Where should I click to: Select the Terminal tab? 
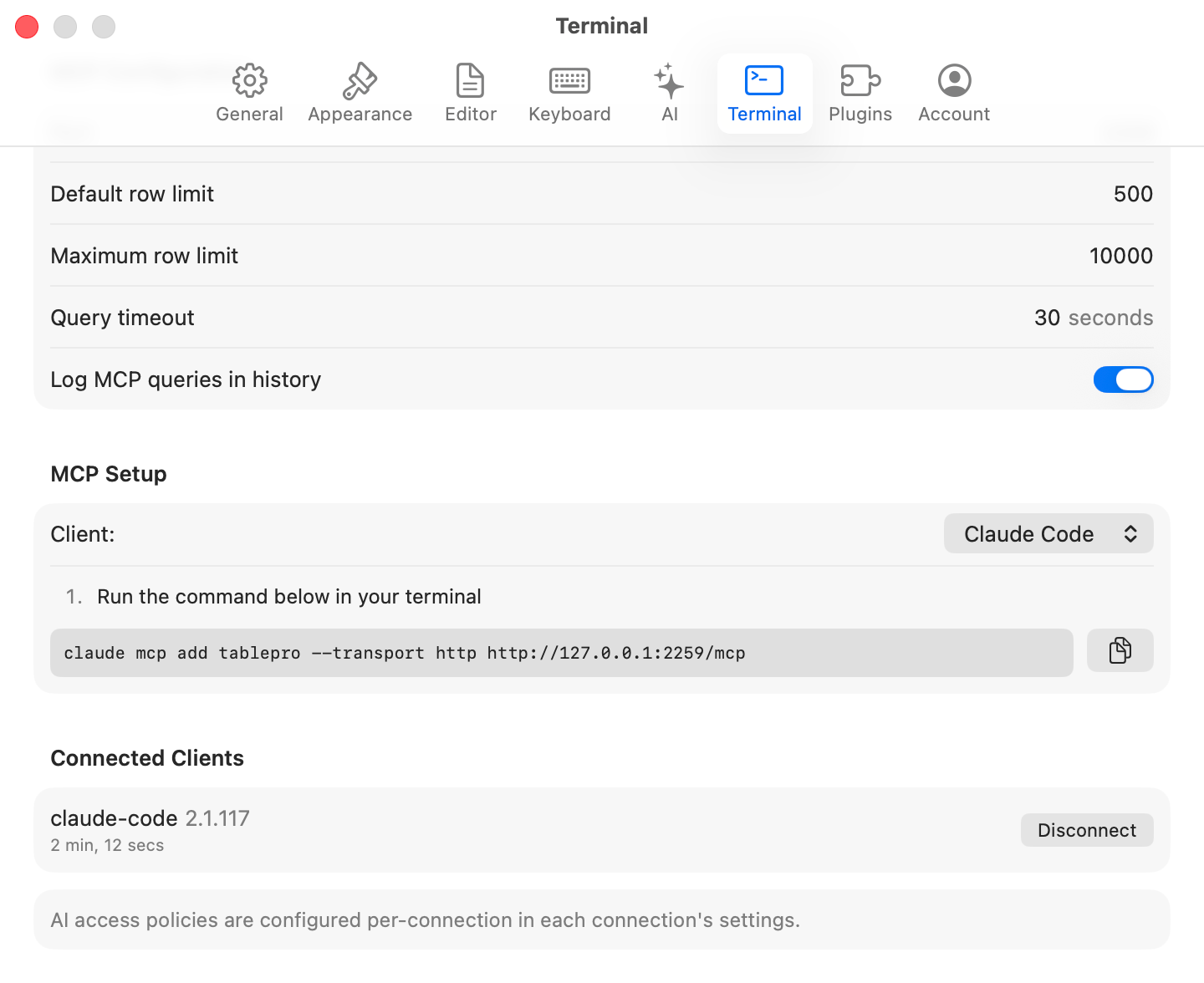click(x=764, y=94)
